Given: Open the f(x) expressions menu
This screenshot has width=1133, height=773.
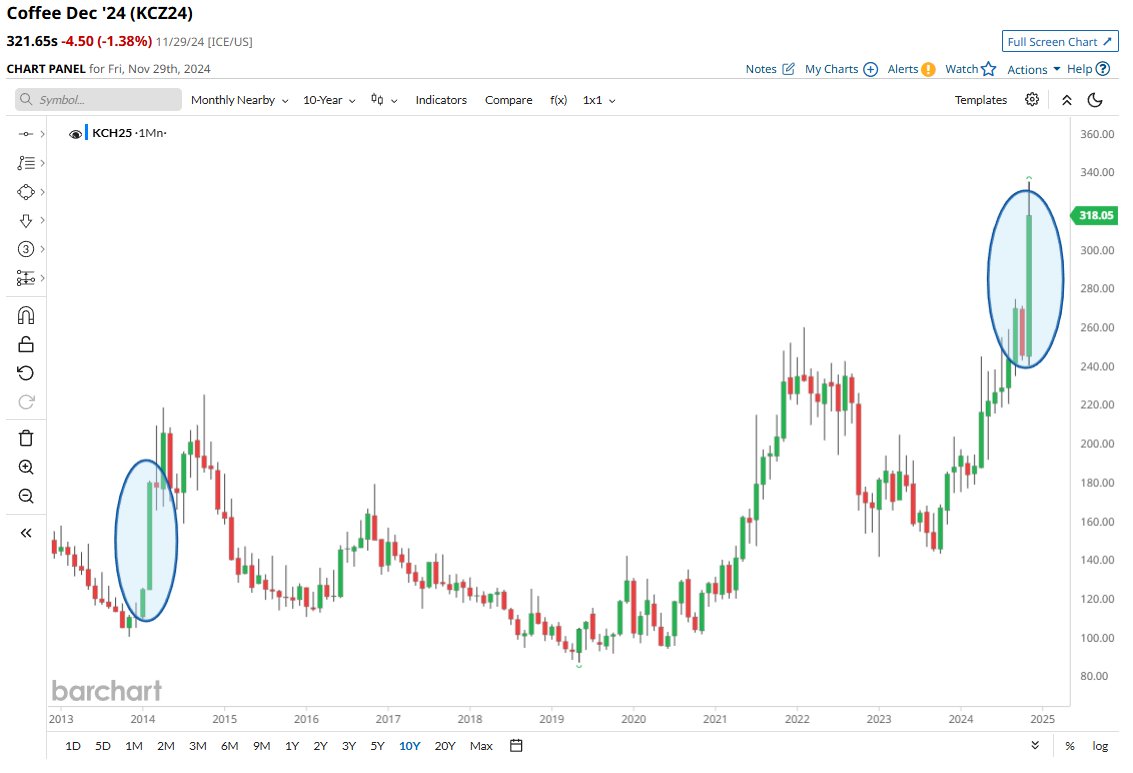Looking at the screenshot, I should [x=558, y=100].
